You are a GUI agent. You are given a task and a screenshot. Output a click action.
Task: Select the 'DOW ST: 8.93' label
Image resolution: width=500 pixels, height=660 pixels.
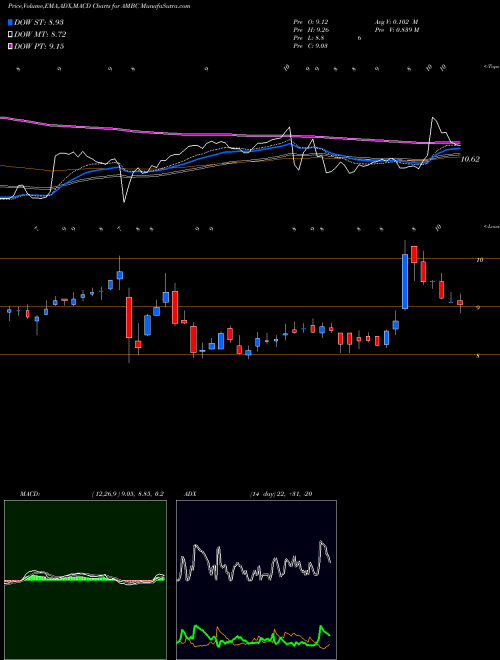click(39, 22)
